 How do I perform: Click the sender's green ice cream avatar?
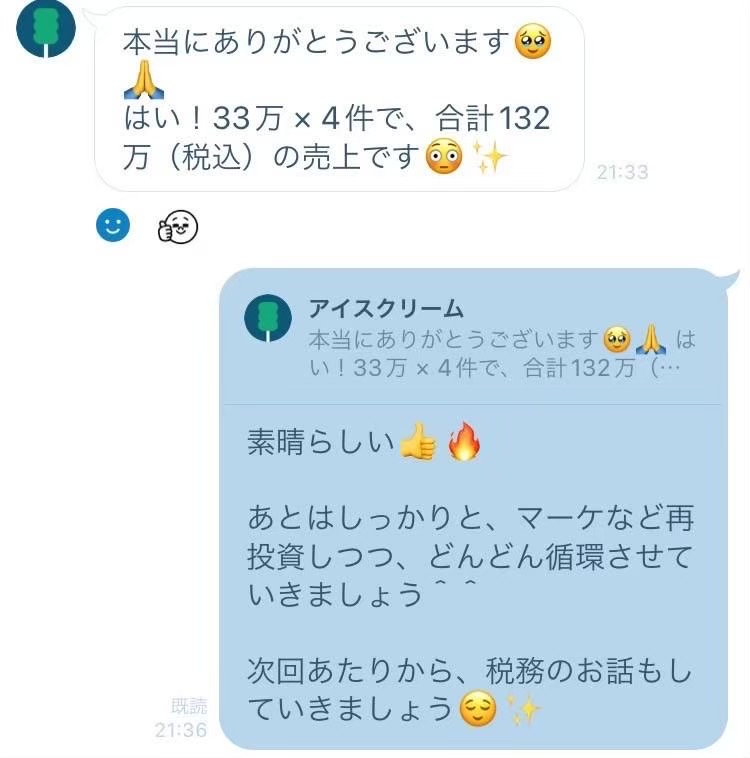coord(46,28)
